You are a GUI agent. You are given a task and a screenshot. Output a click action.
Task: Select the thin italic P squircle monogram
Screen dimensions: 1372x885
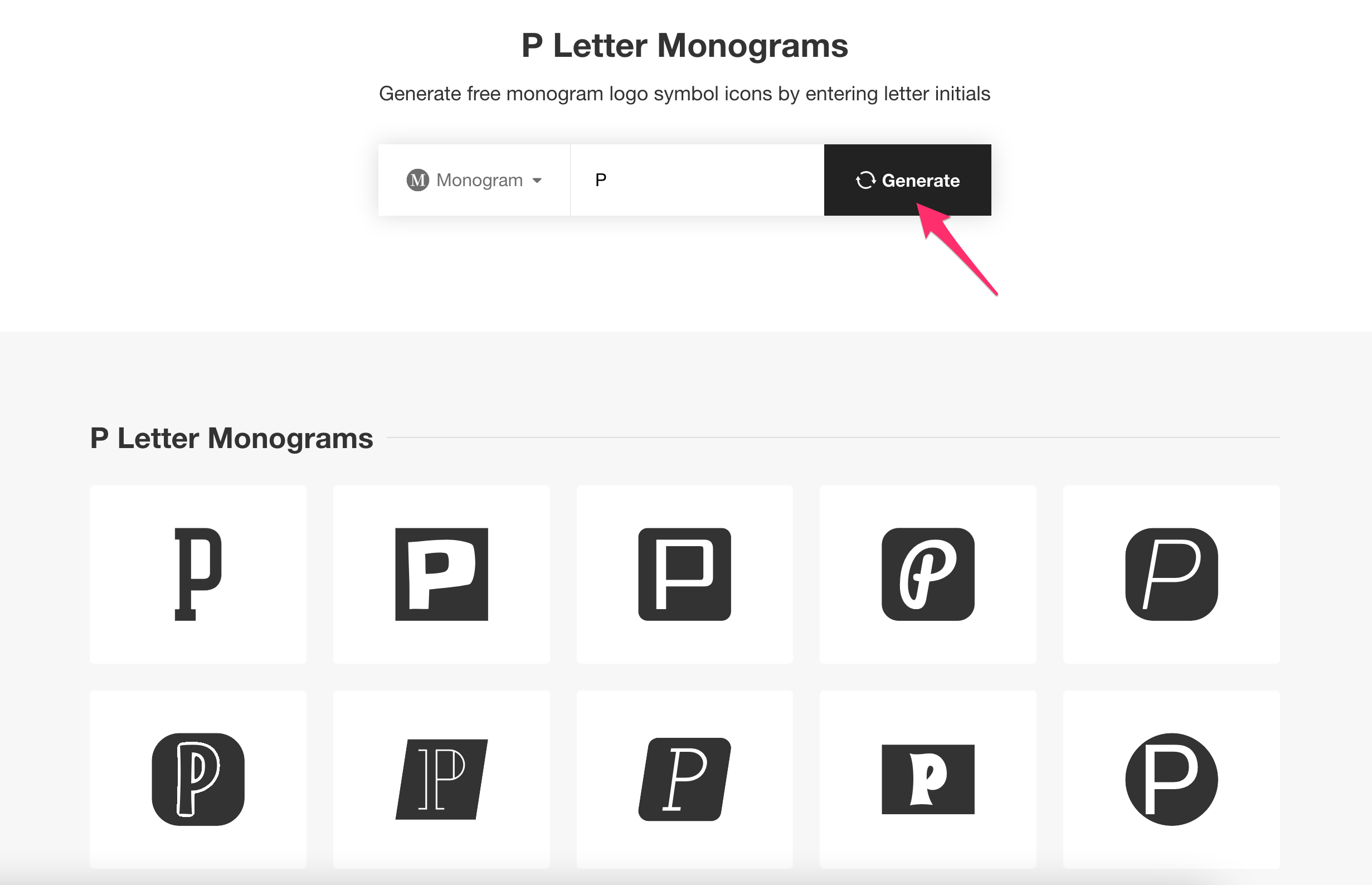tap(1171, 574)
